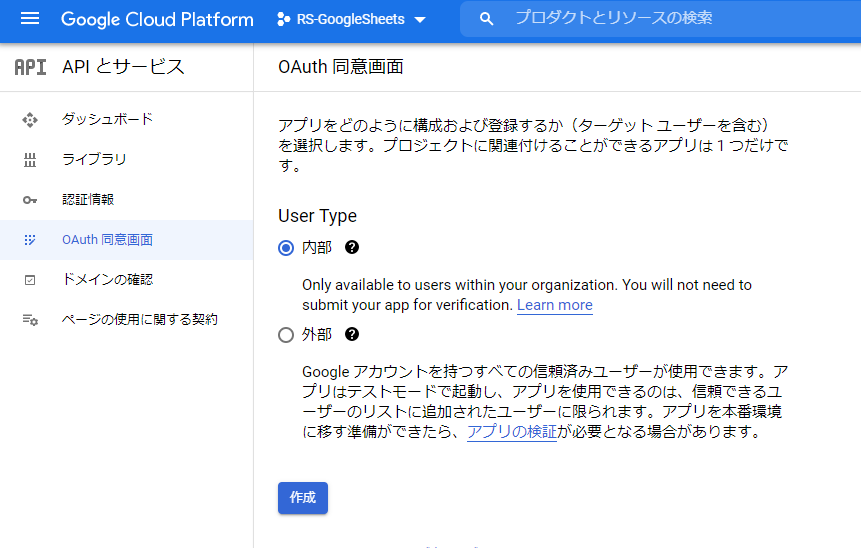Open the ドメインの確認 menu item

[x=126, y=279]
